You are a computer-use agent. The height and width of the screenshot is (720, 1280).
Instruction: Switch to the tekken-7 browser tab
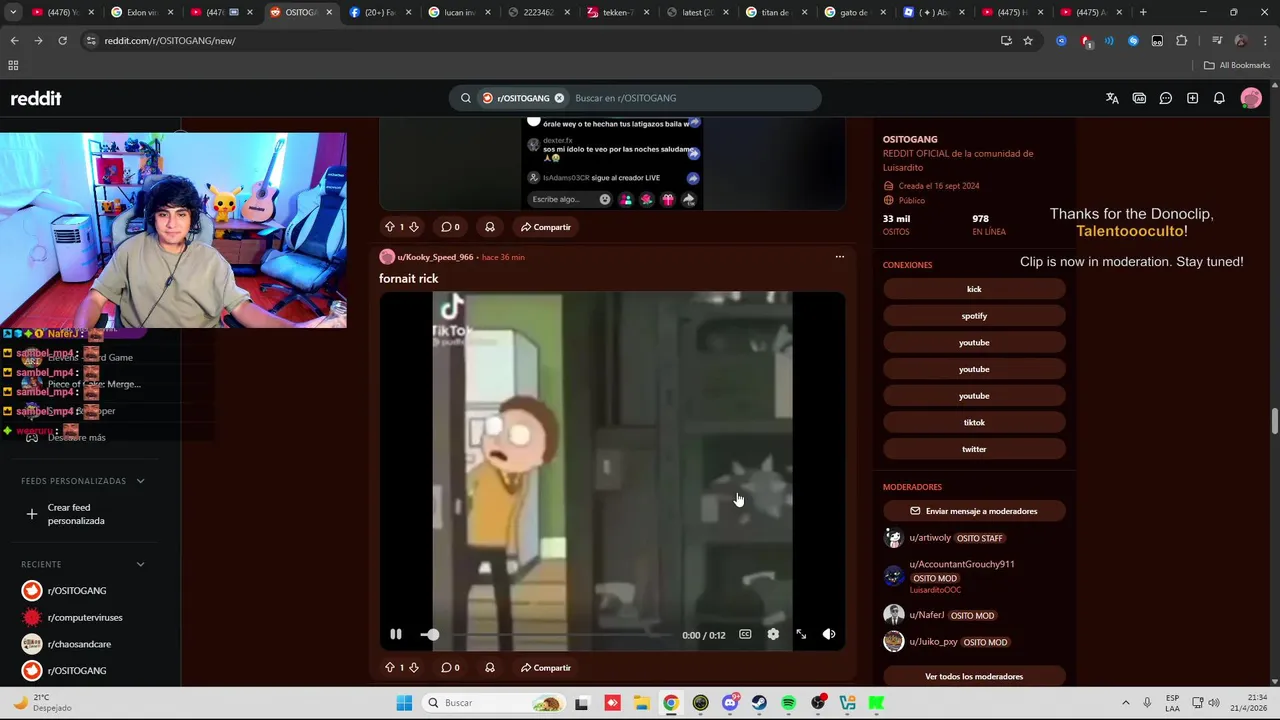pyautogui.click(x=621, y=12)
